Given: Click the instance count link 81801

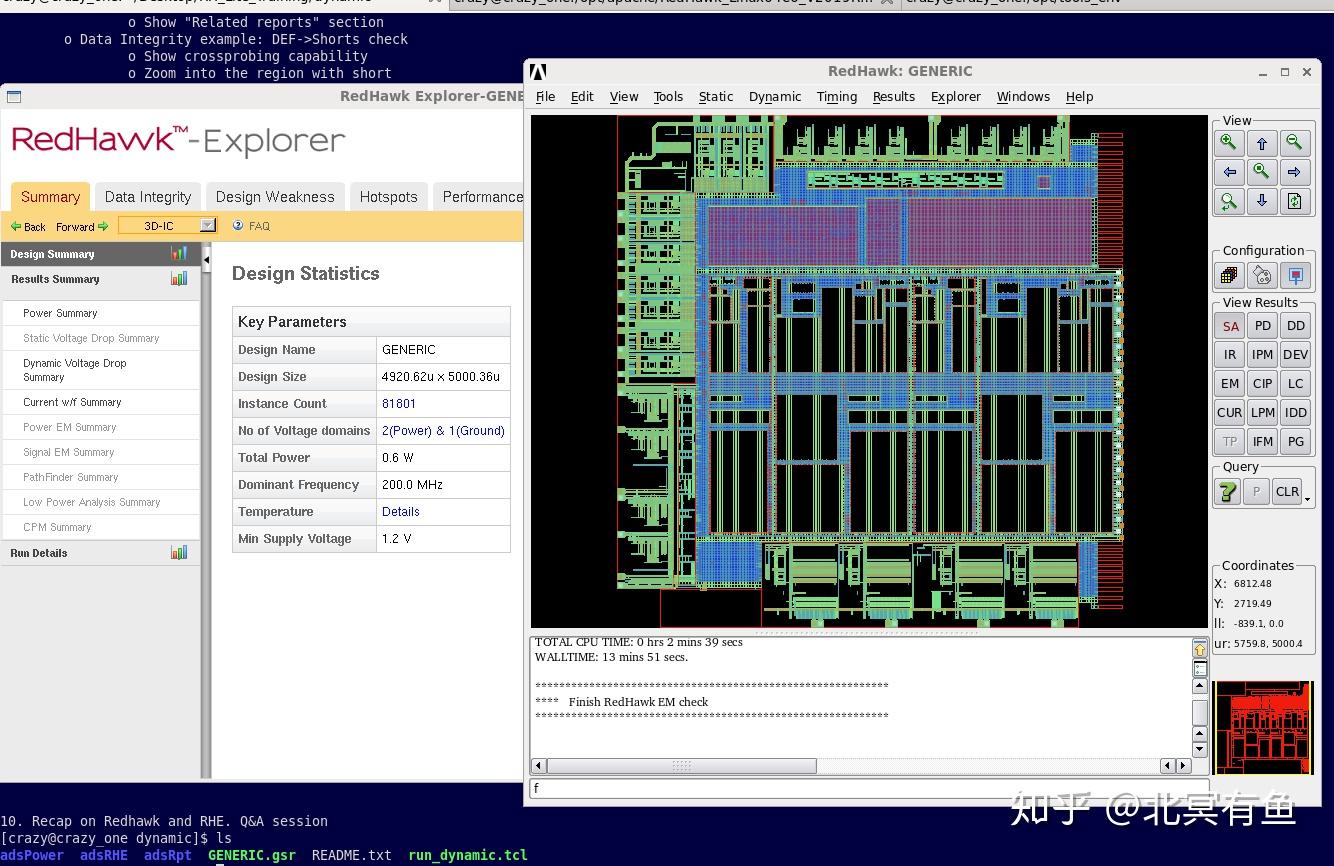Looking at the screenshot, I should (x=399, y=404).
